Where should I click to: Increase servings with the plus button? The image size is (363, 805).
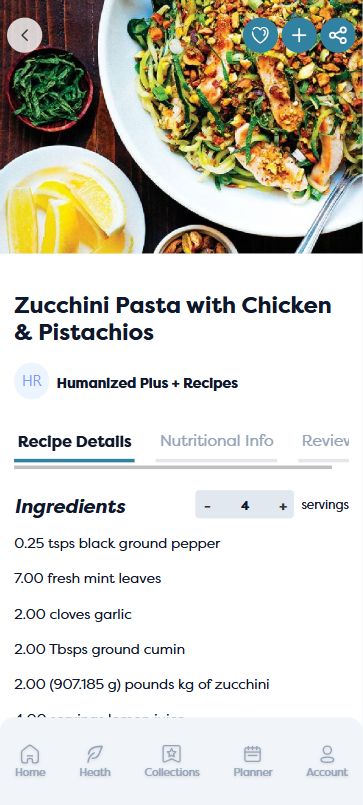tap(282, 506)
